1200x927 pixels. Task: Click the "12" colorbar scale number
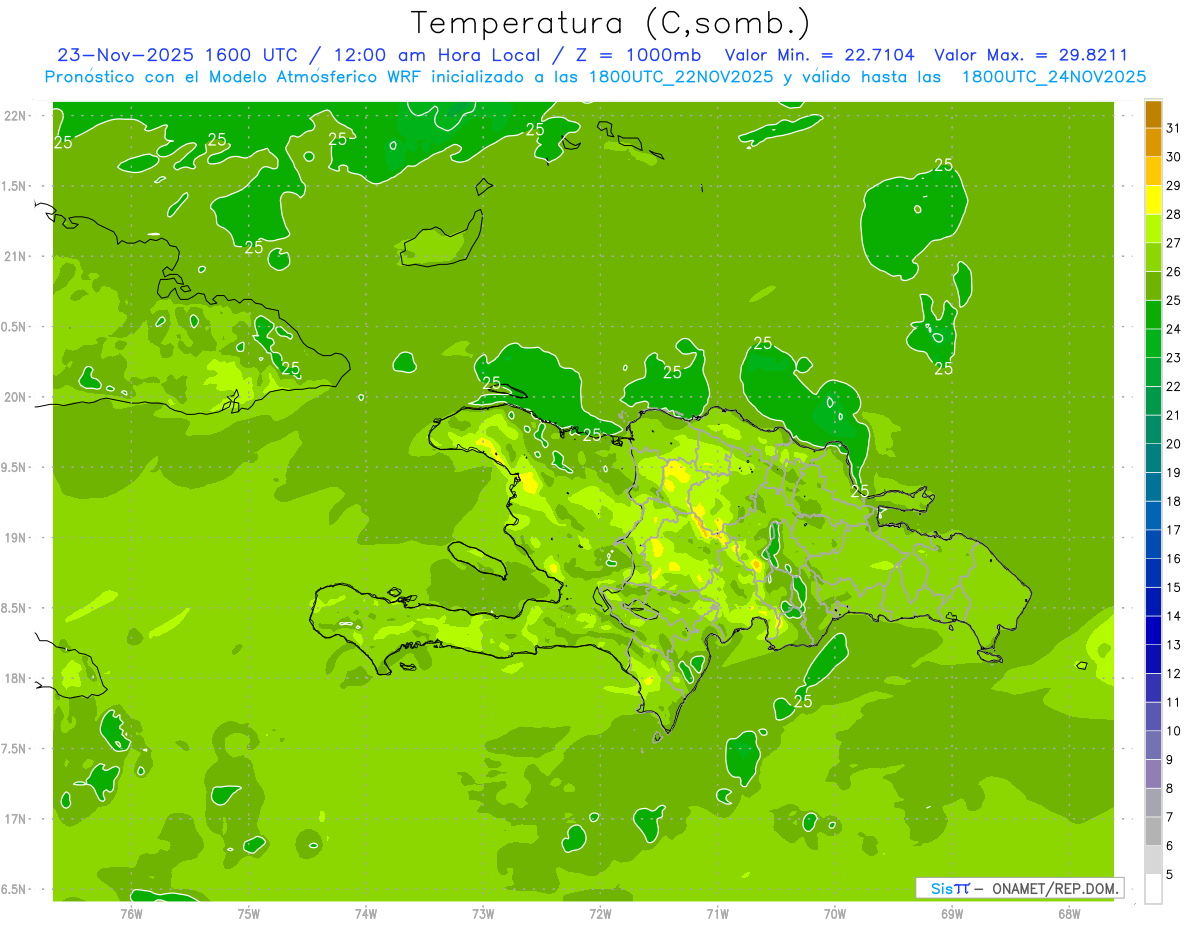1174,673
